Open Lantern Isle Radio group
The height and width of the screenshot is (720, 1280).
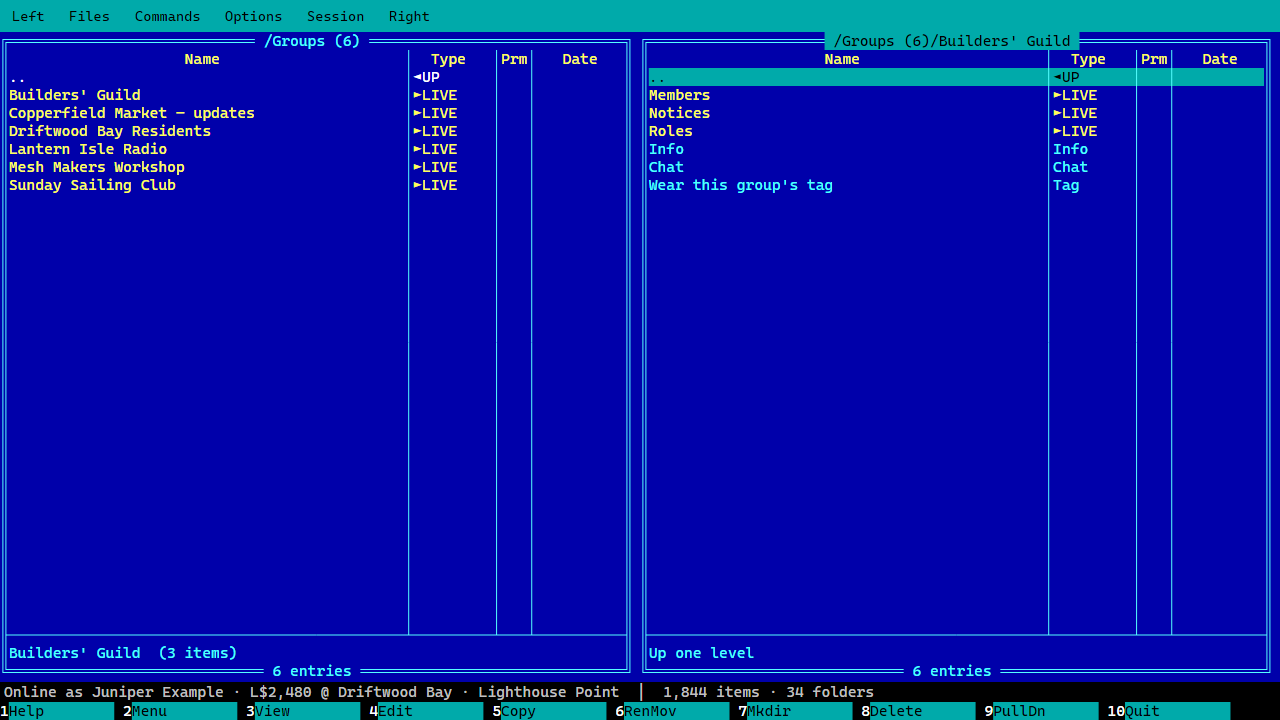(x=316, y=149)
